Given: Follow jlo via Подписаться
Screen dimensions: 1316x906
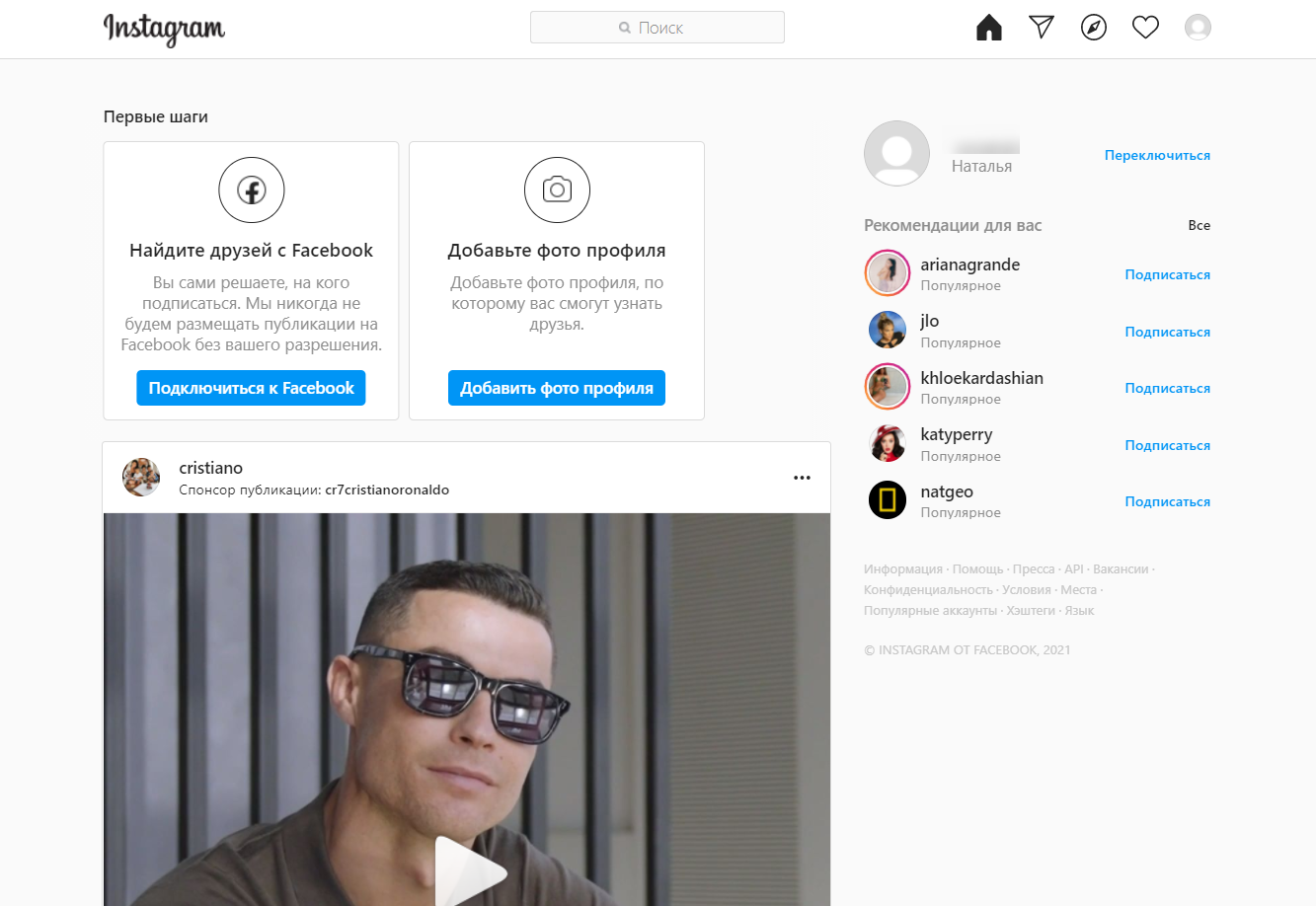Looking at the screenshot, I should [x=1167, y=332].
